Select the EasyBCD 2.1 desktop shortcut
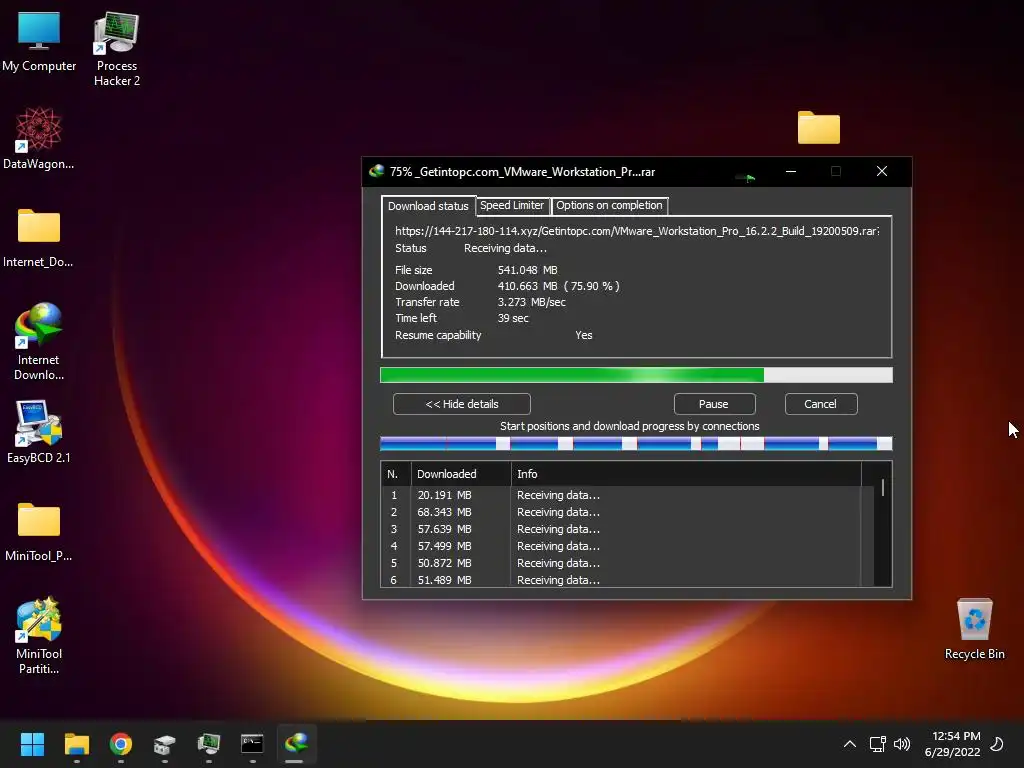The height and width of the screenshot is (768, 1024). pos(39,432)
